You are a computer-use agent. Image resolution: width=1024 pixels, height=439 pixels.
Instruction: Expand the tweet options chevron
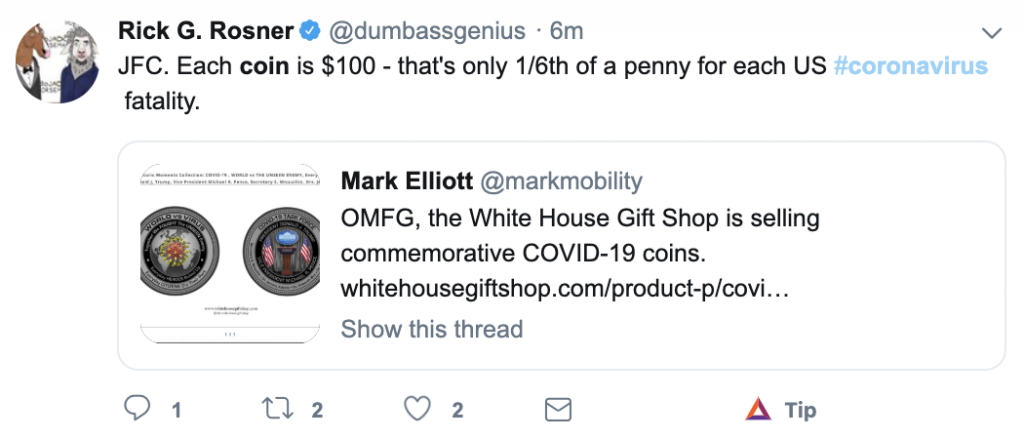coord(992,33)
